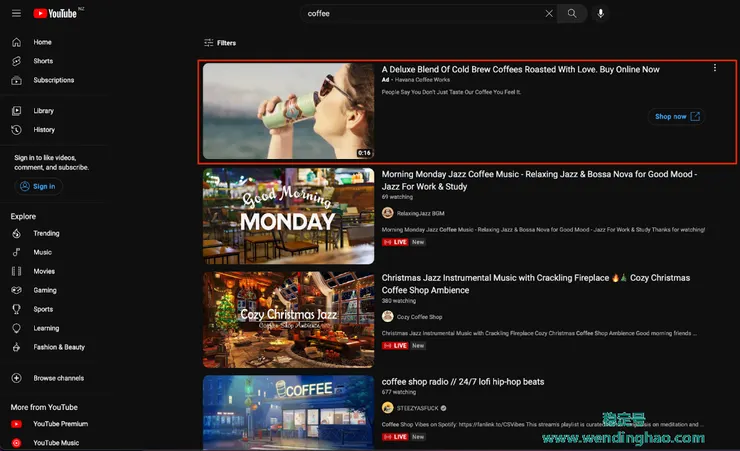Open the Library section

click(x=45, y=111)
